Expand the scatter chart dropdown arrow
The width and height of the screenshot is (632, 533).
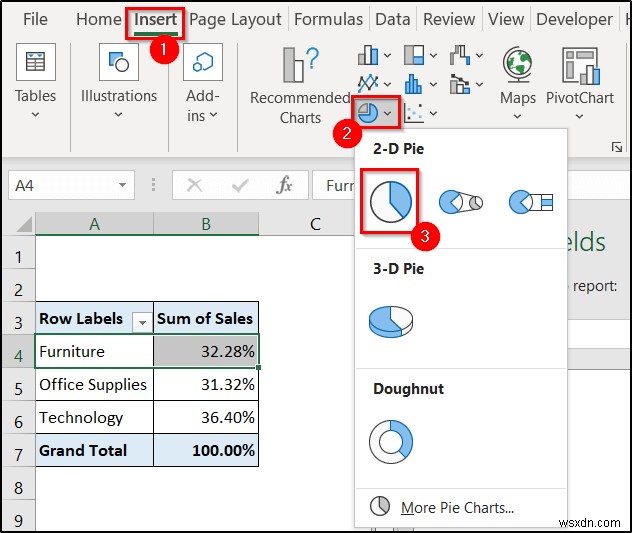click(433, 114)
